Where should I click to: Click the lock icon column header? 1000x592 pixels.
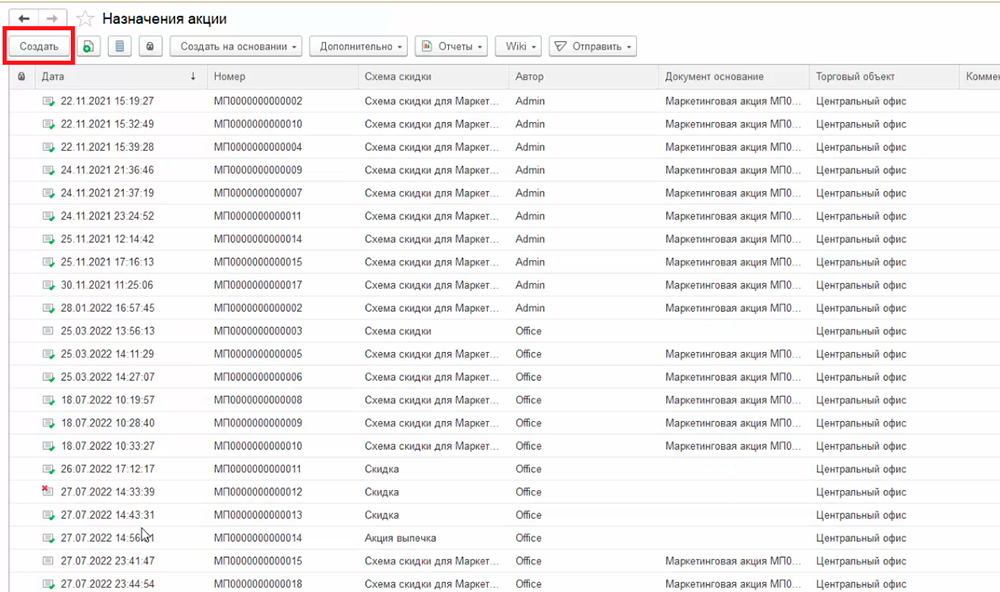pyautogui.click(x=22, y=77)
